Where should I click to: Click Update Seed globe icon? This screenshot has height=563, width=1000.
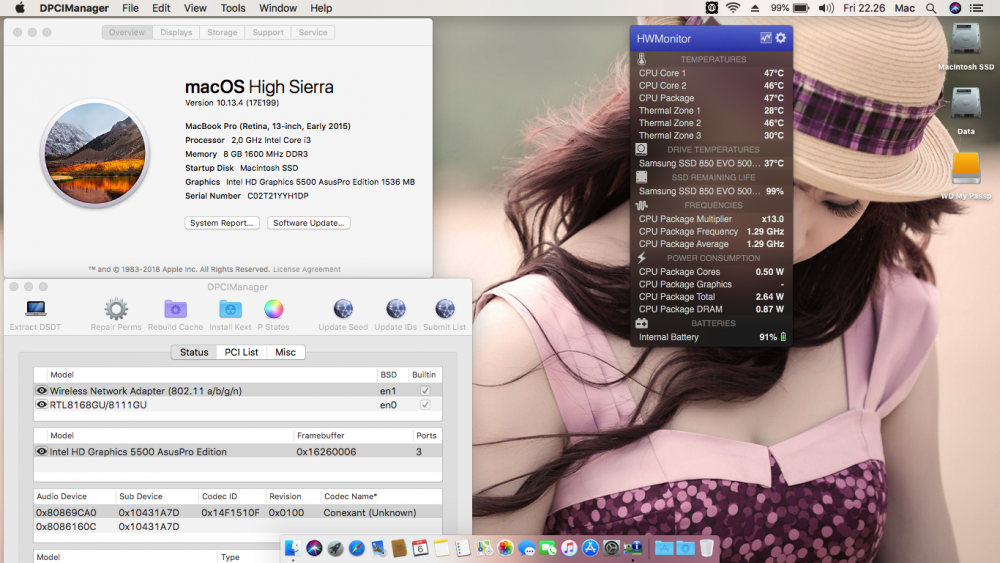343,309
